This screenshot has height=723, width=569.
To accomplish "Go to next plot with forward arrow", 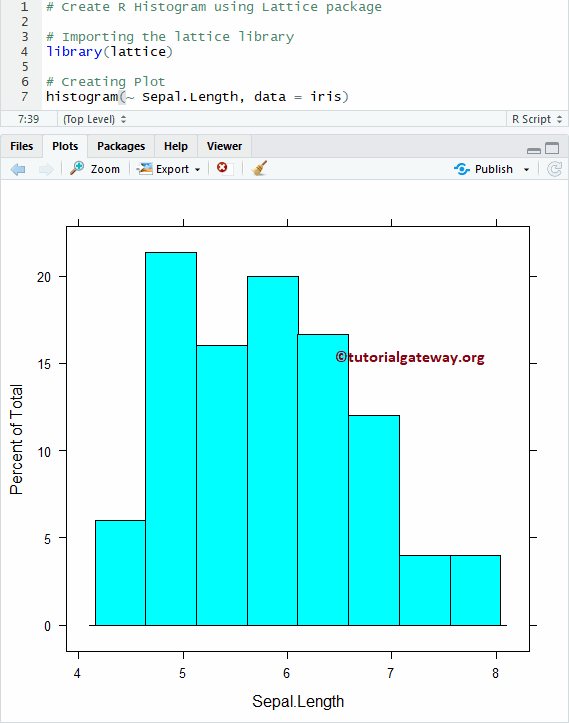I will tap(46, 169).
